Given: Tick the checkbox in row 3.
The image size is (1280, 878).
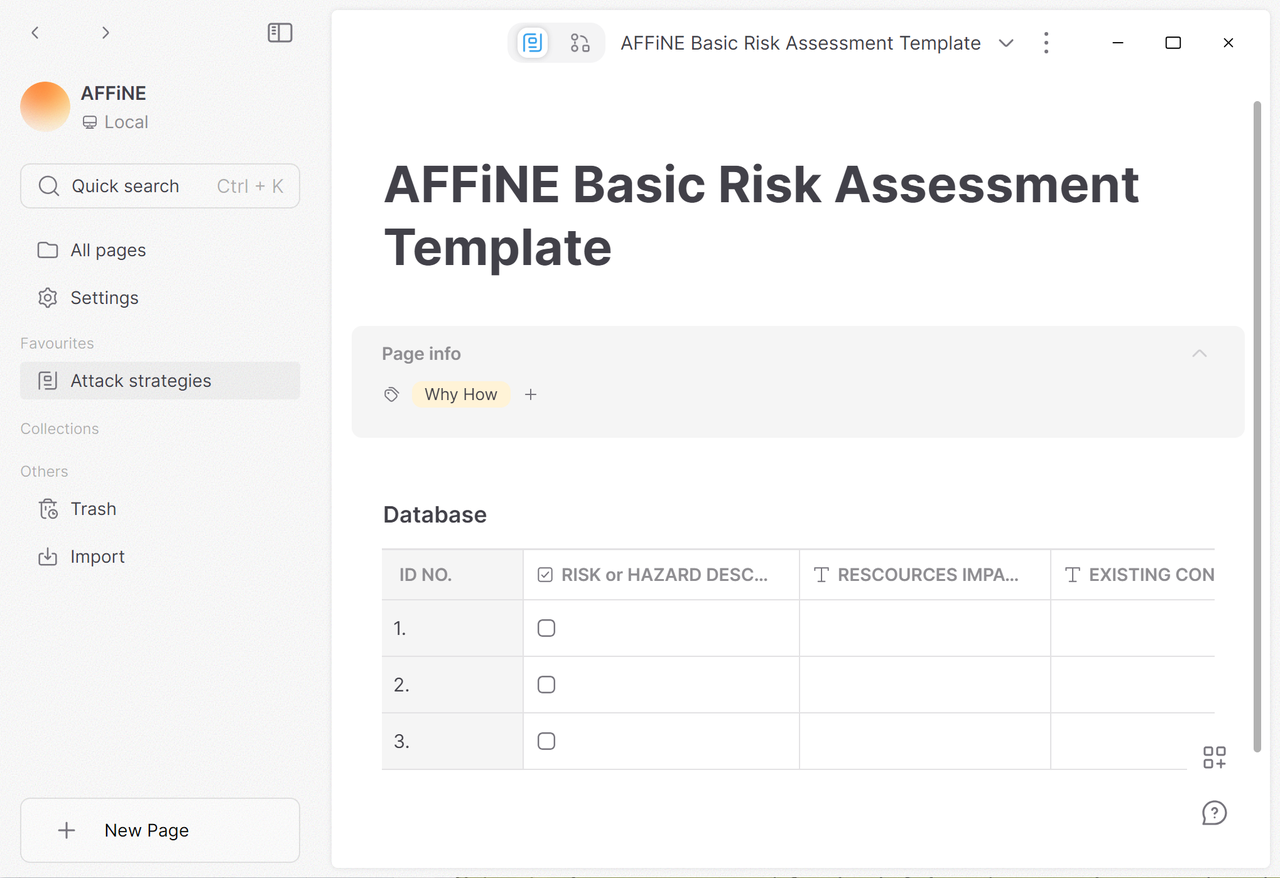Looking at the screenshot, I should 546,741.
